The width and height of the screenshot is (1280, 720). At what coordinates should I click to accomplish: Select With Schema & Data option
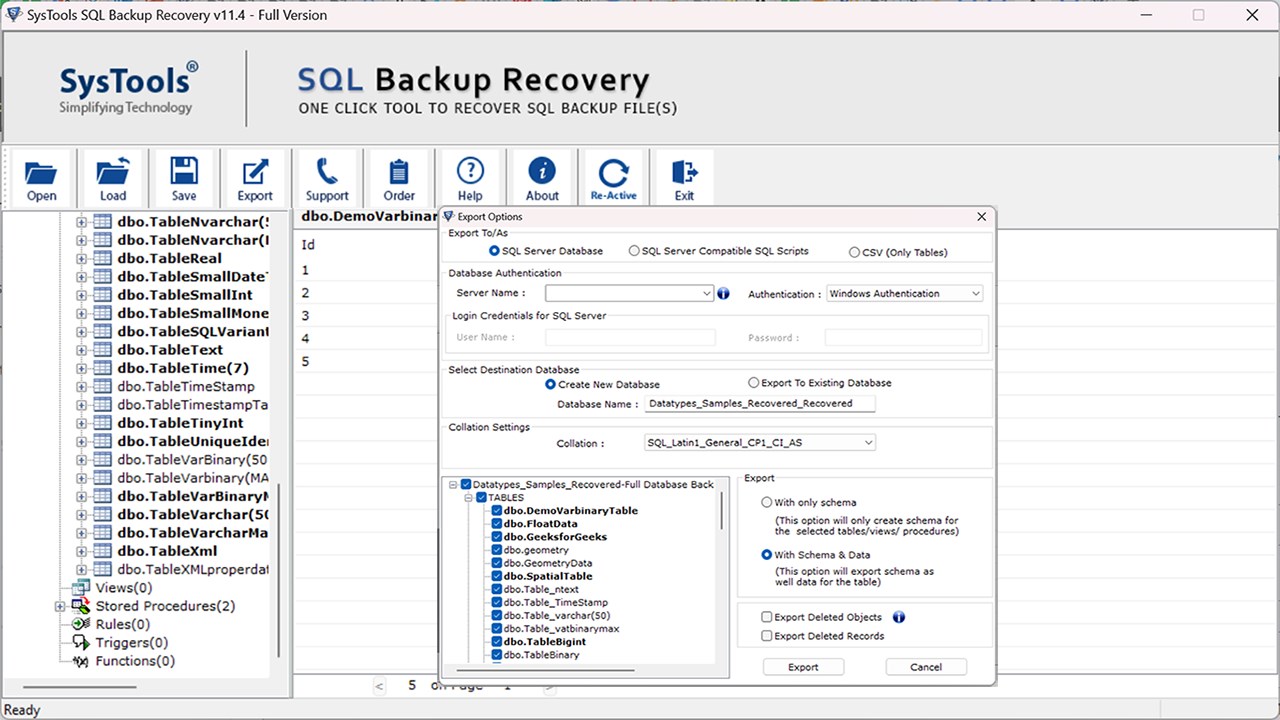767,555
